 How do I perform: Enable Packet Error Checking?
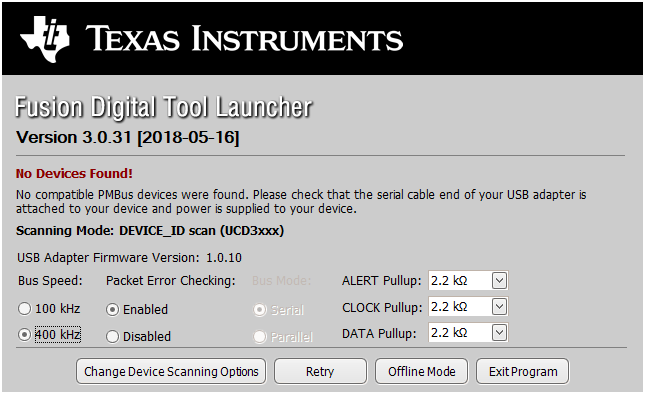[x=112, y=309]
